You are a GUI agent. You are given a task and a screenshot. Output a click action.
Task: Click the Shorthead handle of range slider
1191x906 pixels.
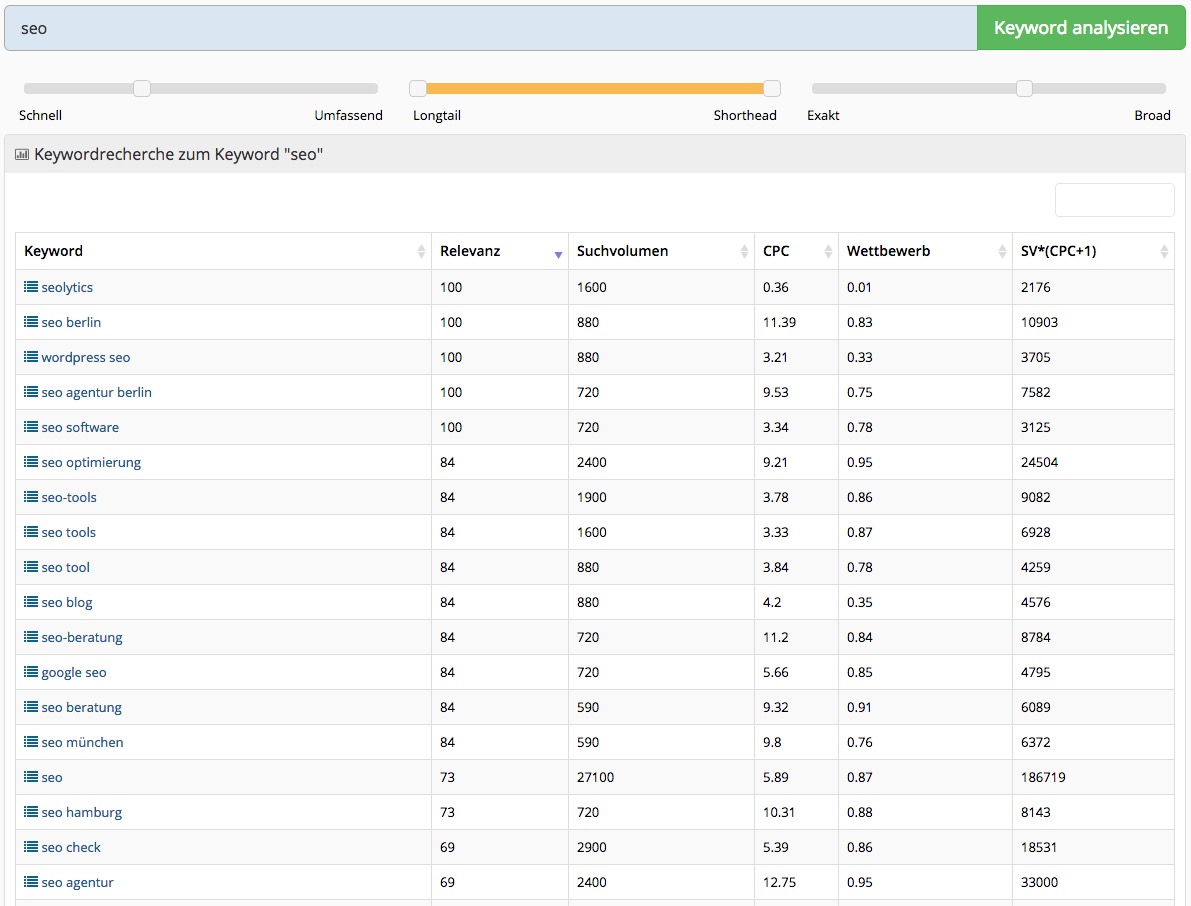(x=772, y=88)
